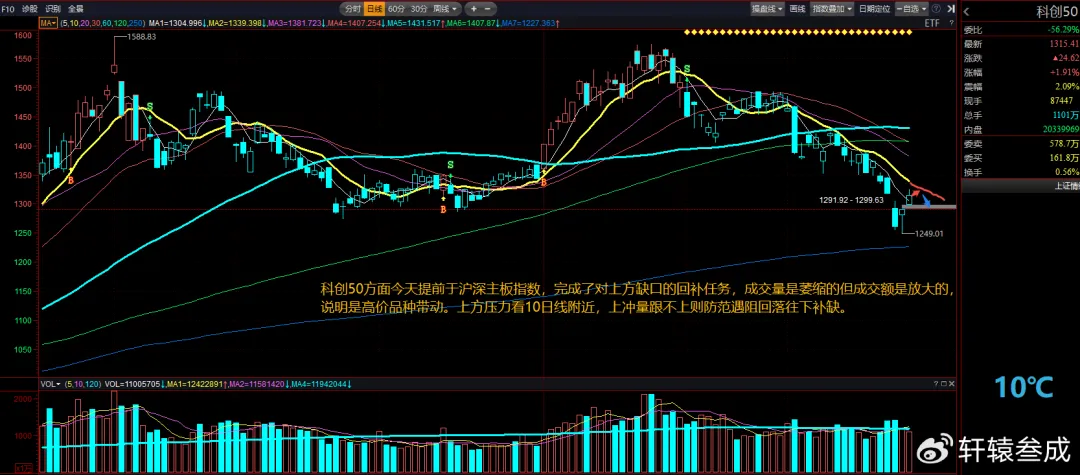The width and height of the screenshot is (1080, 475).
Task: Click the MA6=1407.87 value
Action: pyautogui.click(x=472, y=23)
